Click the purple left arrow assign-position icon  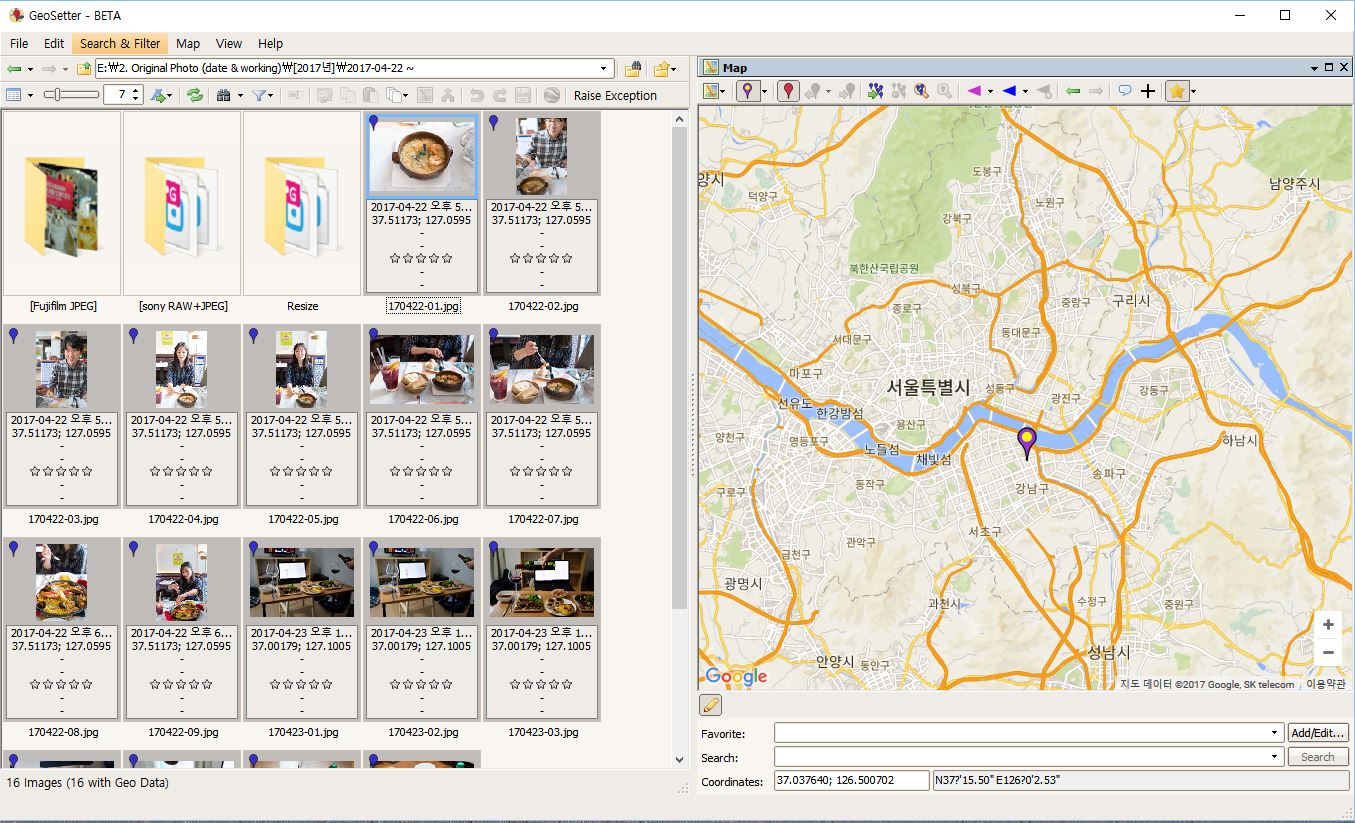pyautogui.click(x=974, y=91)
